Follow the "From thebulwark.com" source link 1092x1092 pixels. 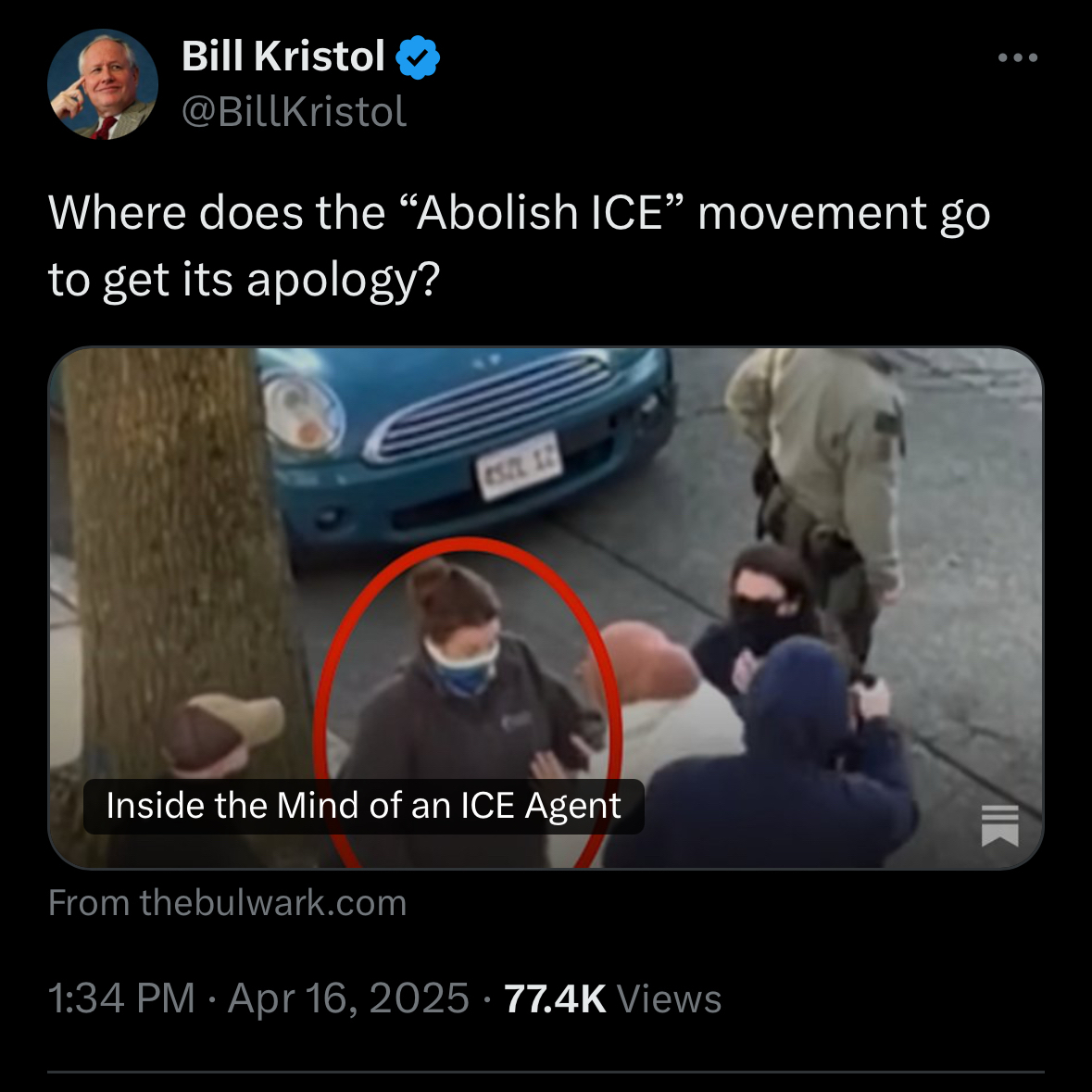coord(227,903)
